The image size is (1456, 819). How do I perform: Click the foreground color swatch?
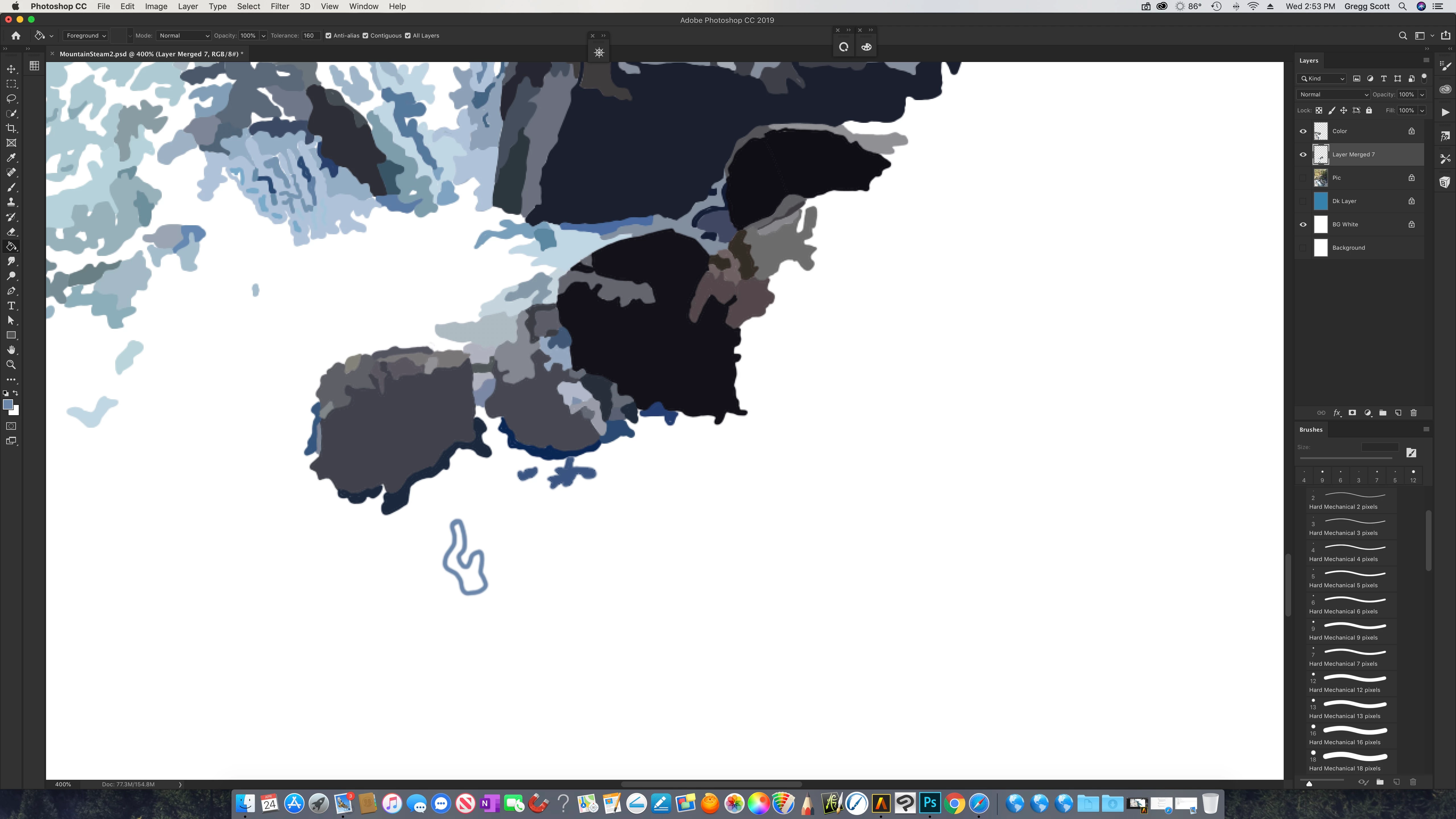[x=8, y=405]
